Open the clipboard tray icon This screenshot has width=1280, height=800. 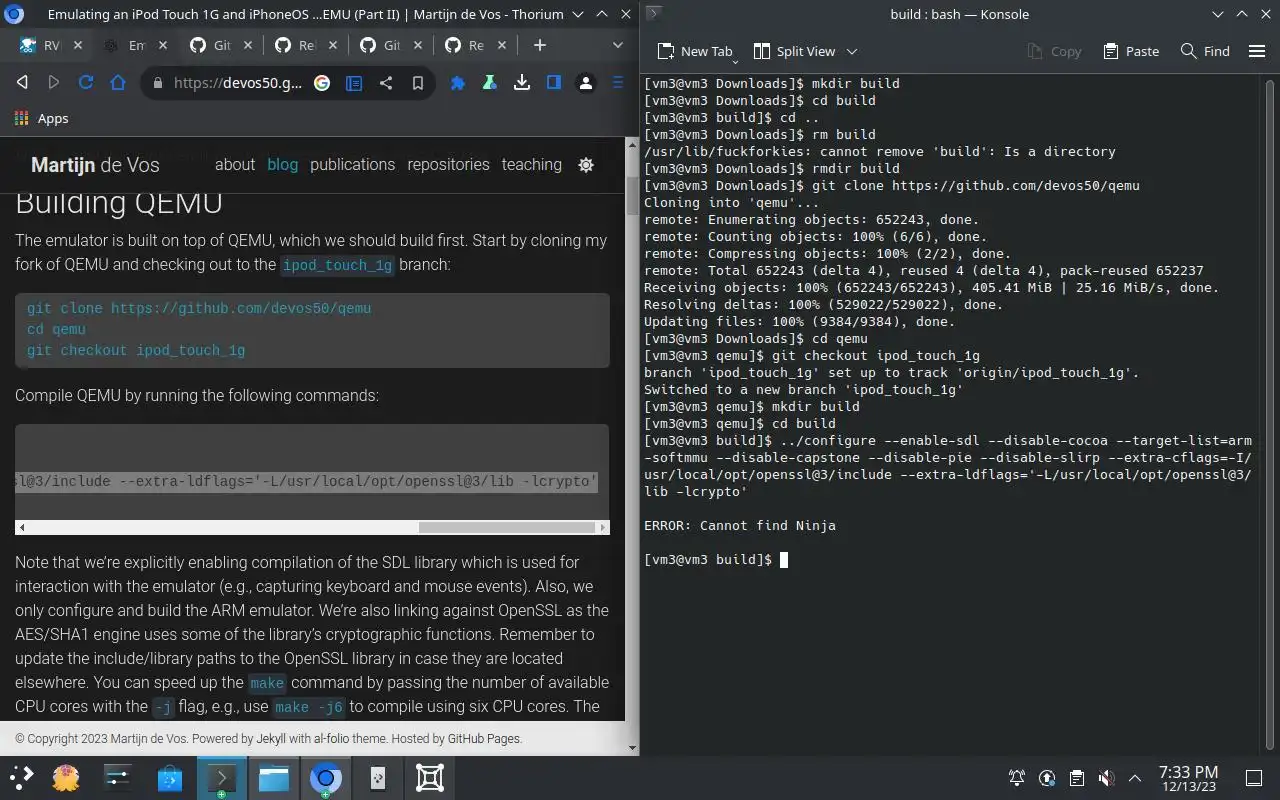point(1076,778)
